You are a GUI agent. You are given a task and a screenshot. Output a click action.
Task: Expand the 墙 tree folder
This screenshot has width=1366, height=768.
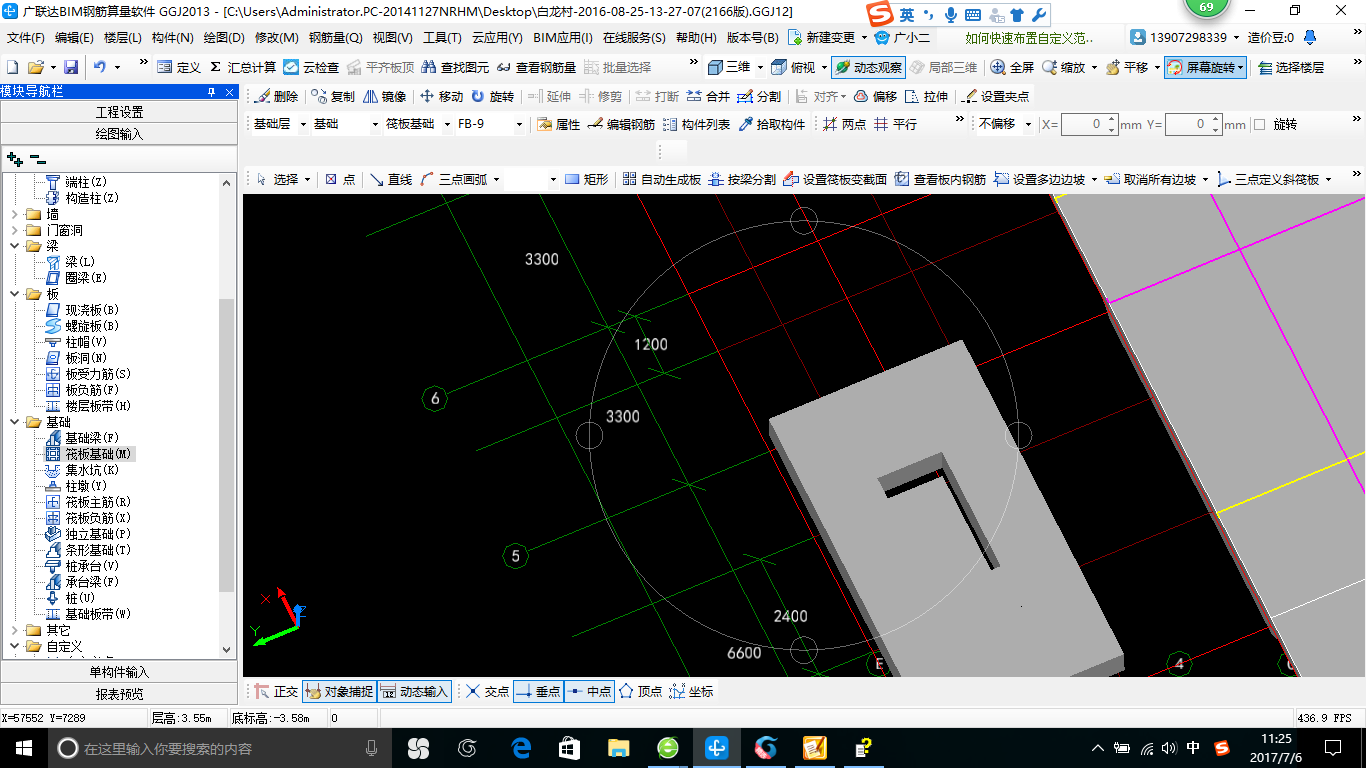tap(14, 214)
